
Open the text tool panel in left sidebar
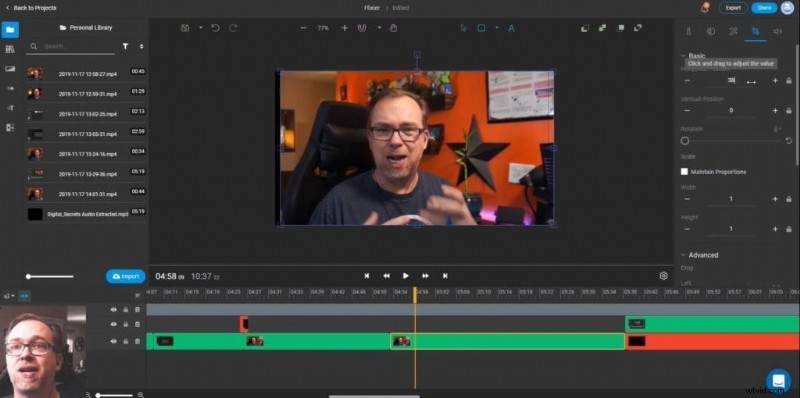pos(10,108)
